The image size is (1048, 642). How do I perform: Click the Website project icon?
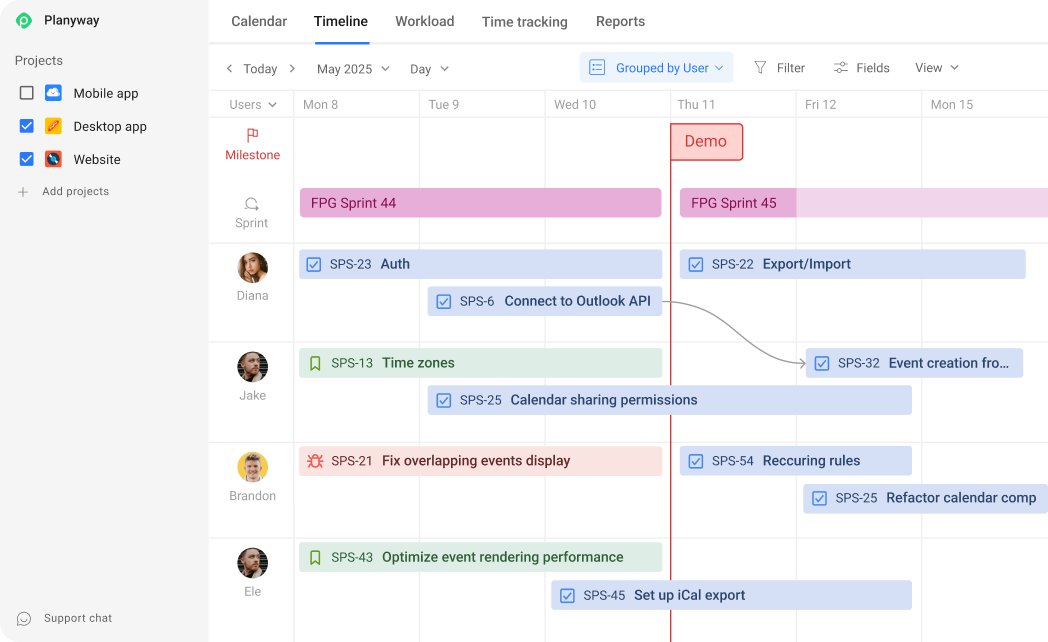(52, 159)
